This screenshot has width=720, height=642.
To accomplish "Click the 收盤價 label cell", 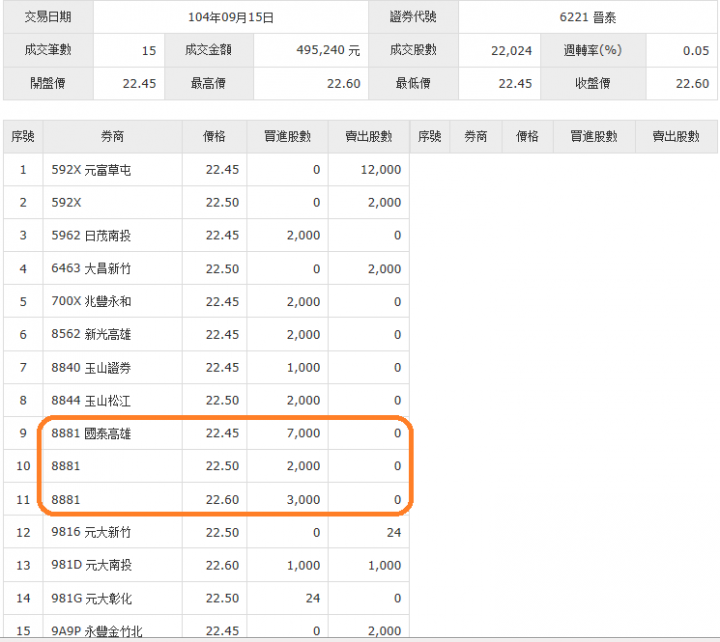I will (593, 83).
